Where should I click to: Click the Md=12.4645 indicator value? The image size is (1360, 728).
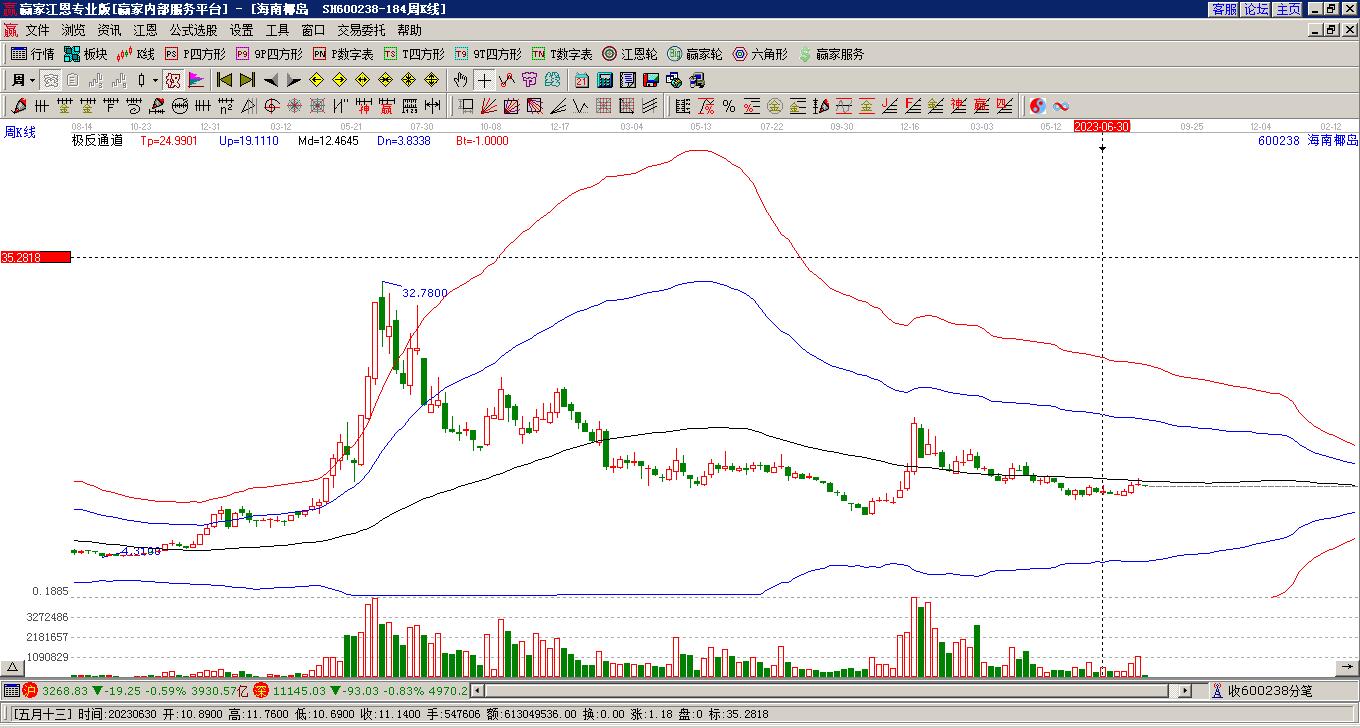coord(328,141)
